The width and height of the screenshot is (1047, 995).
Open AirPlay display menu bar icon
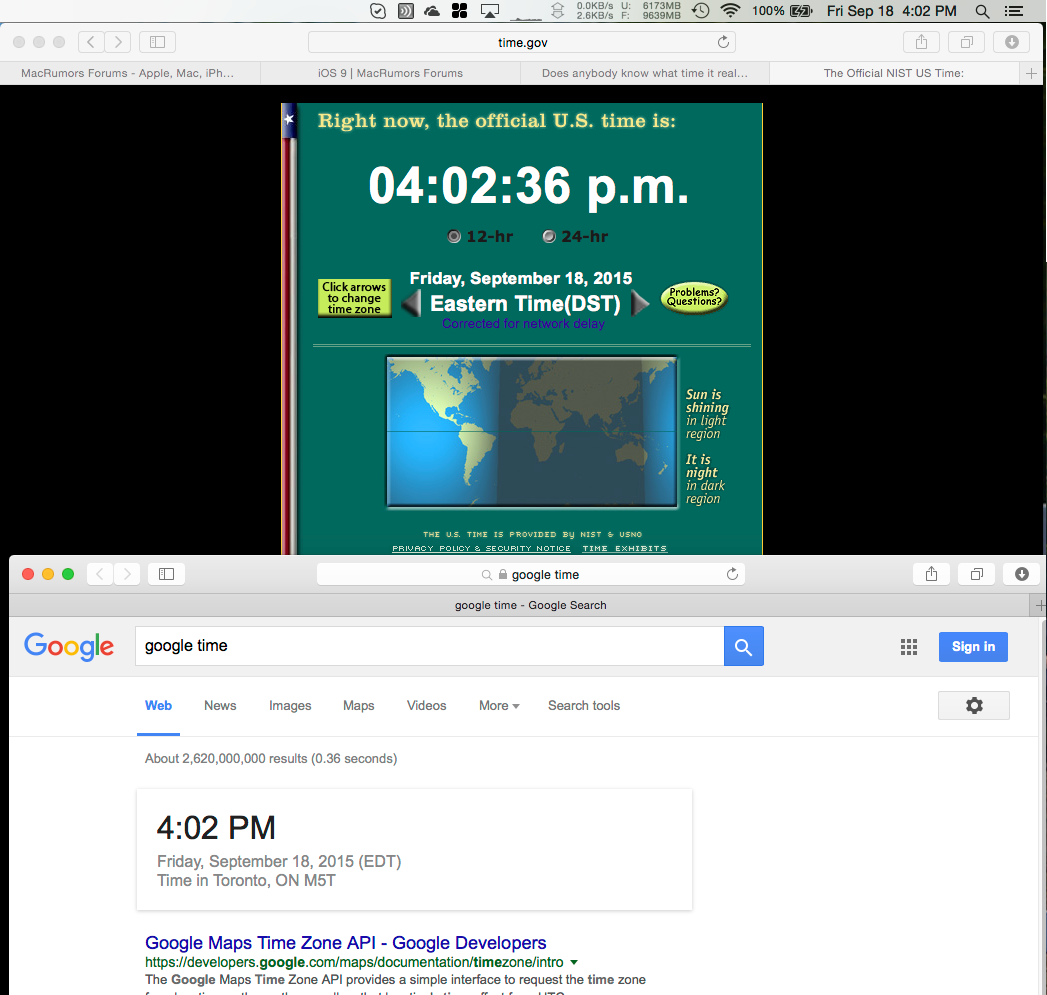489,11
